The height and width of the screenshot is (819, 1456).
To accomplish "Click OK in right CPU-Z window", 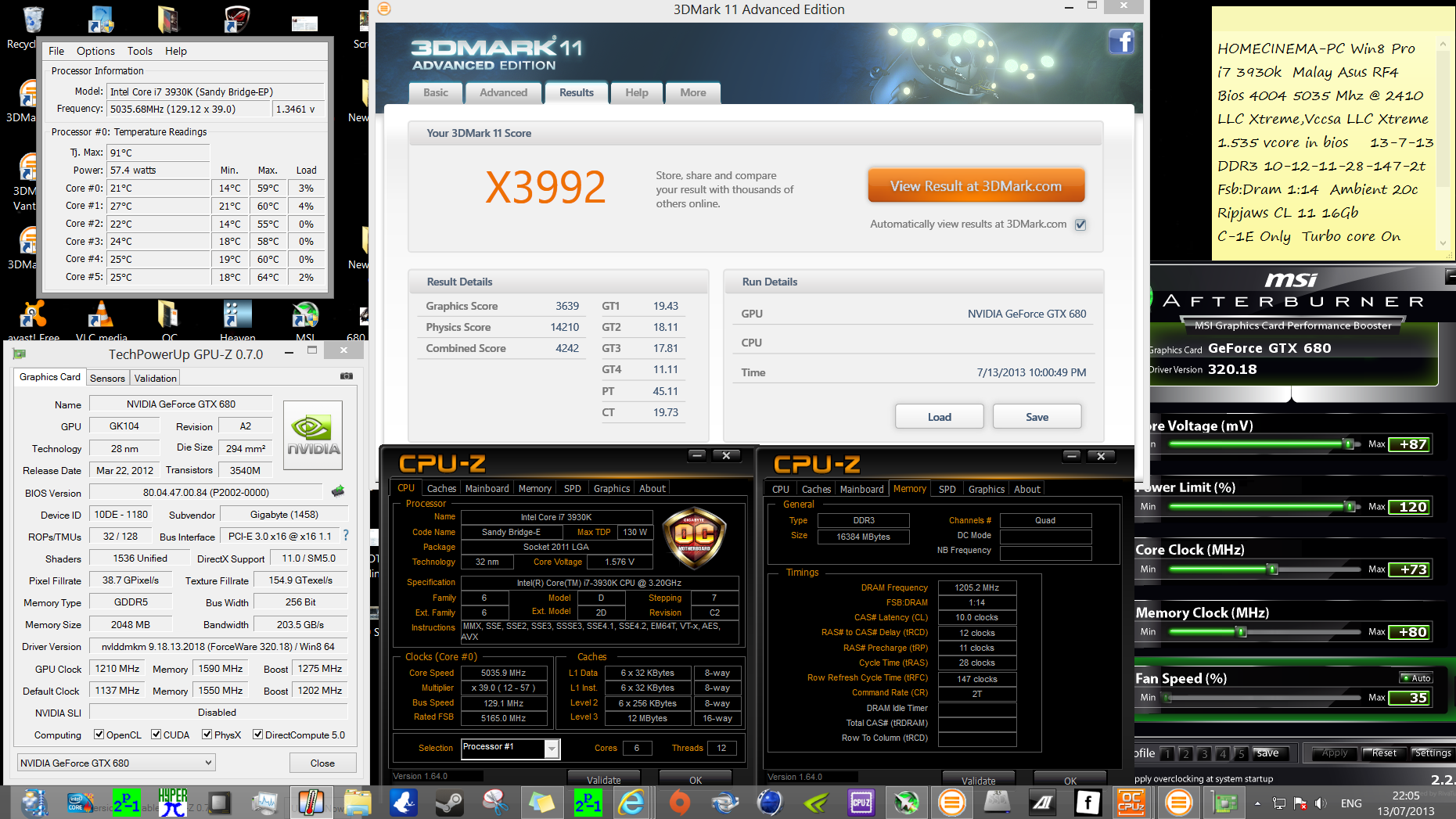I will 1070,780.
